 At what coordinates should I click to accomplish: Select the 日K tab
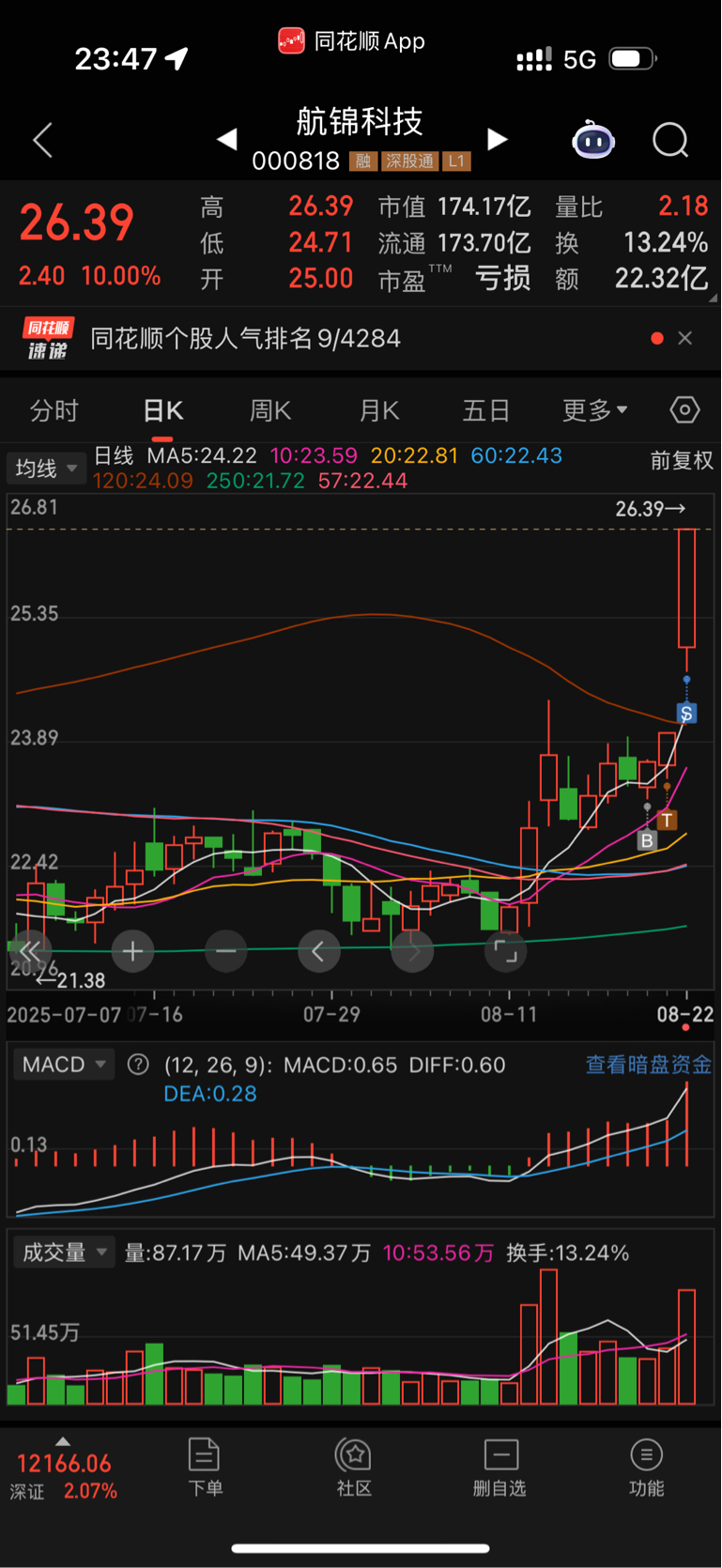point(163,410)
